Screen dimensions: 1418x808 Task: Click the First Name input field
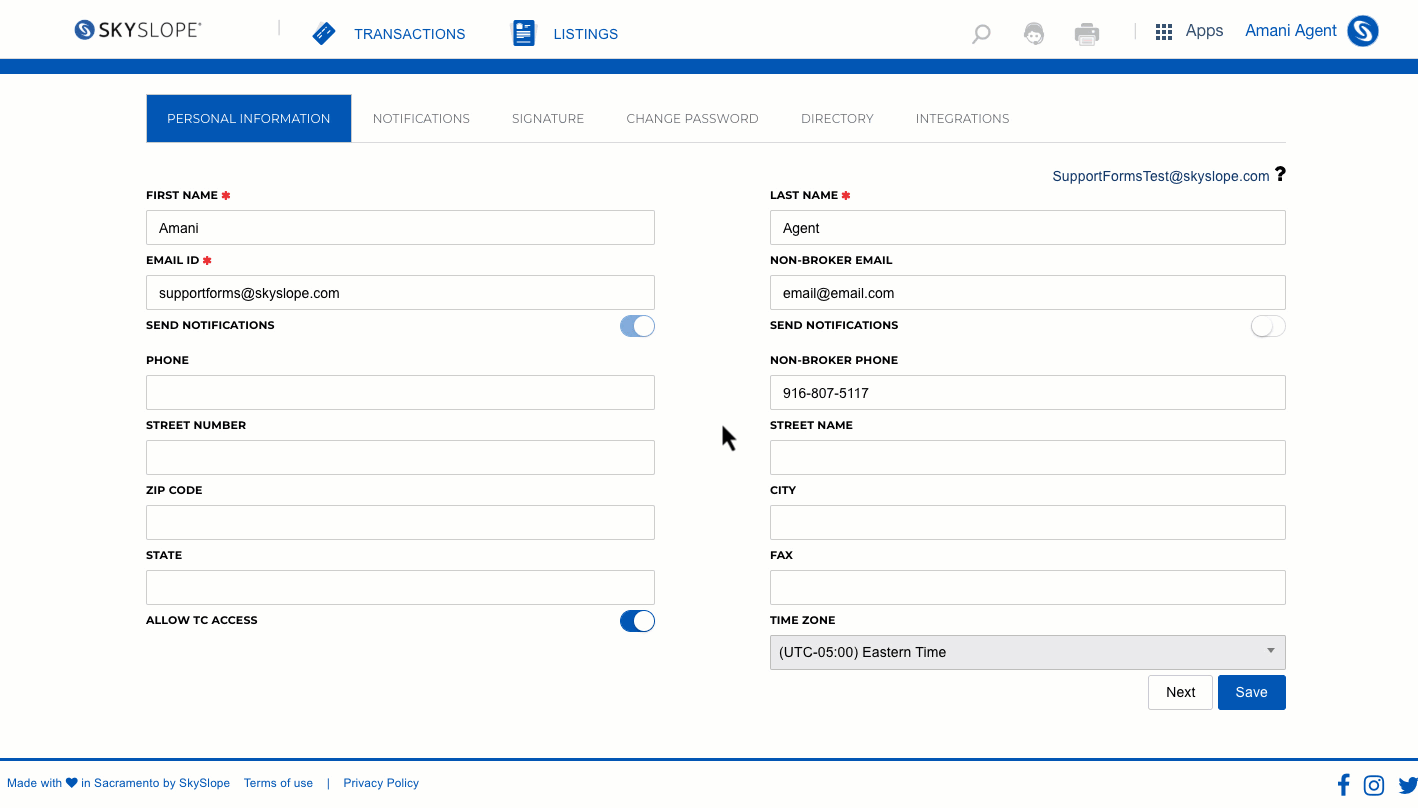click(x=400, y=227)
